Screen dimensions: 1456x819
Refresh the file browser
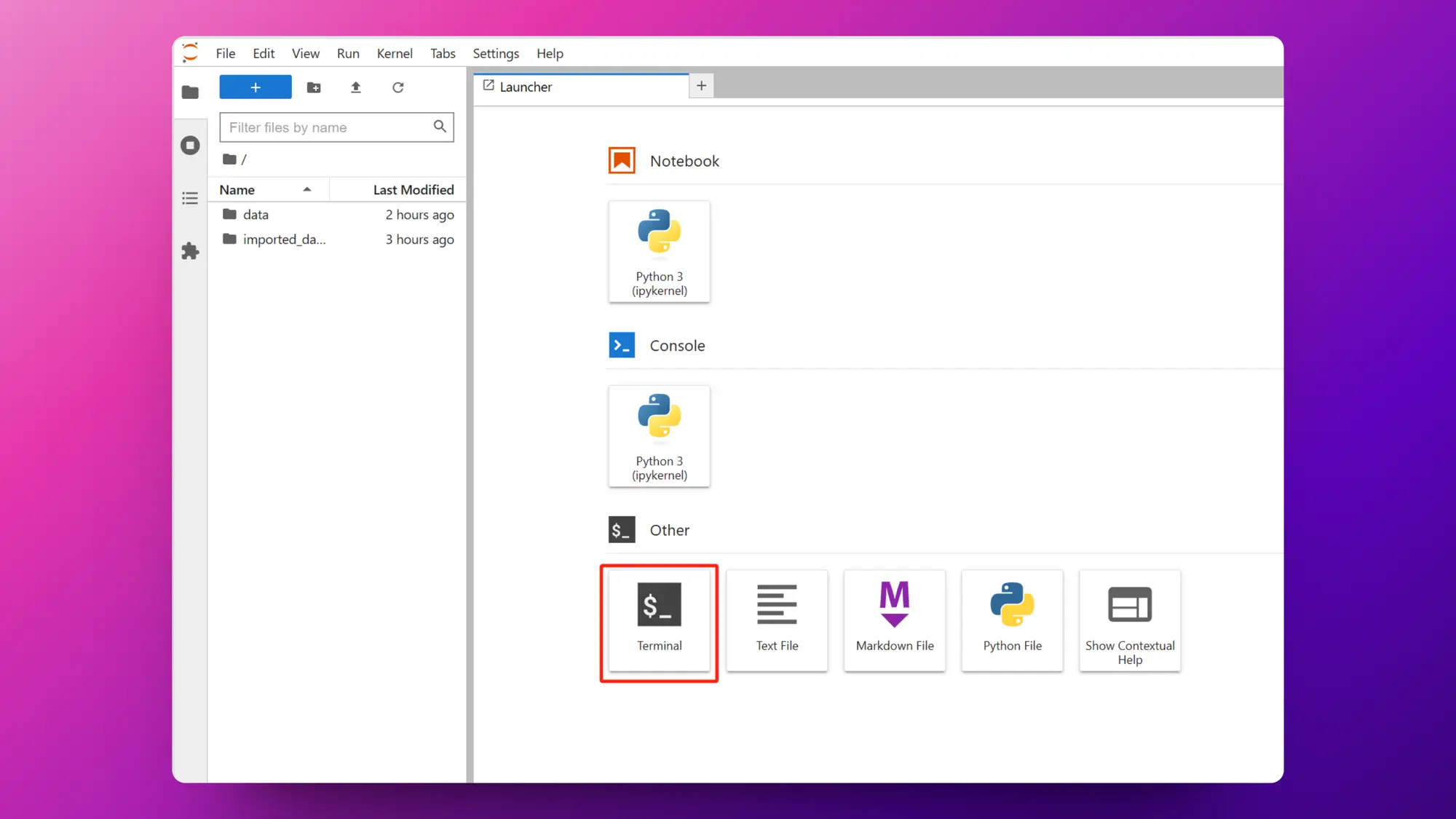click(397, 87)
